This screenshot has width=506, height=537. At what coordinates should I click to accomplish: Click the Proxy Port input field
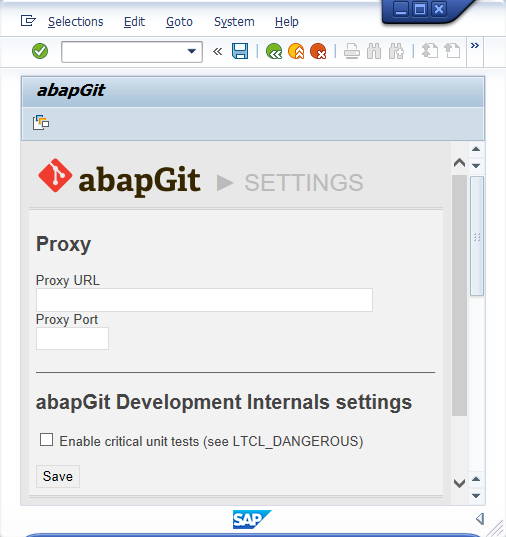72,338
